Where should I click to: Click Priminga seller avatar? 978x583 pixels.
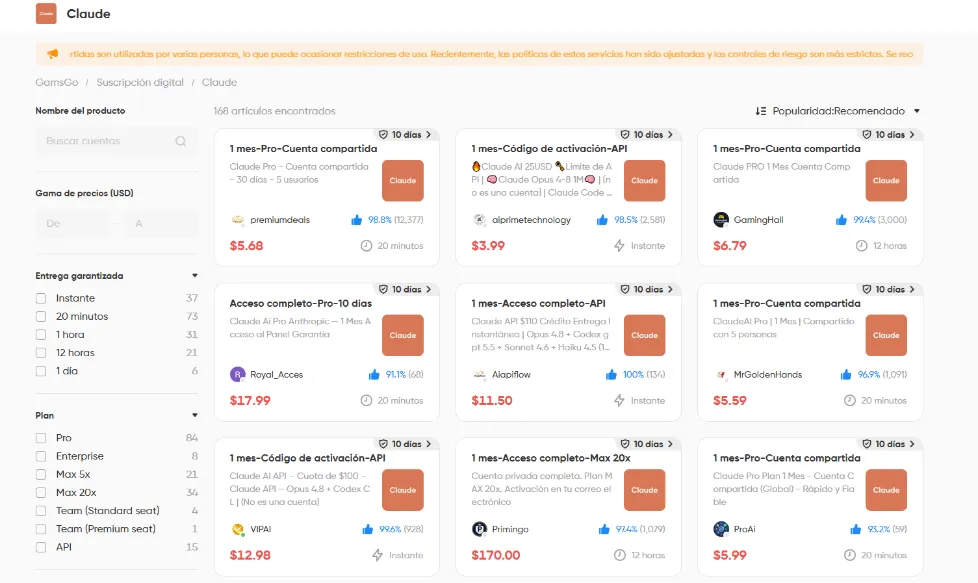[x=479, y=529]
